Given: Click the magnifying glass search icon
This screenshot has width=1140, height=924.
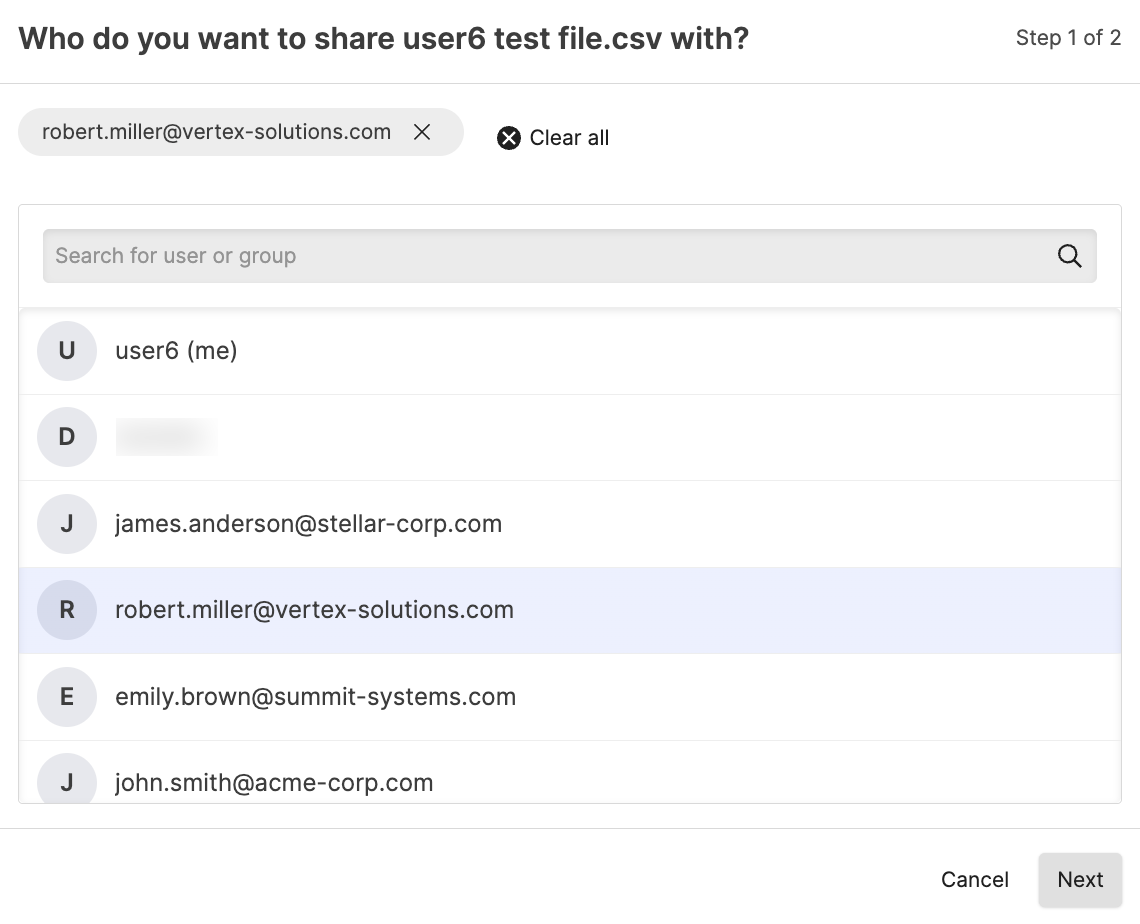Looking at the screenshot, I should click(1069, 256).
